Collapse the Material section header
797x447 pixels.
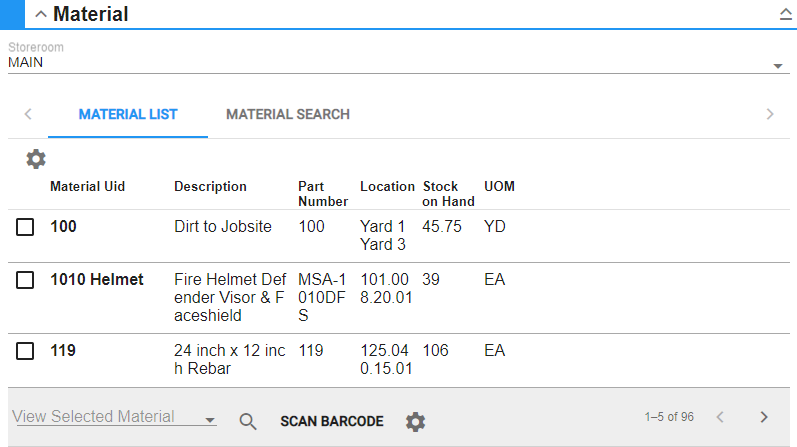[41, 14]
